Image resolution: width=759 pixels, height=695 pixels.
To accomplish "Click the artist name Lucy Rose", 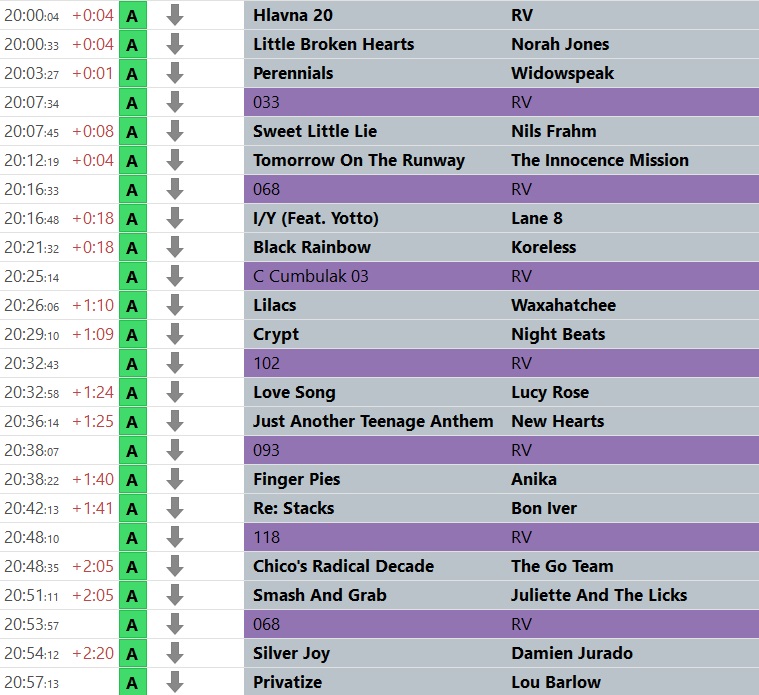I will [x=550, y=393].
